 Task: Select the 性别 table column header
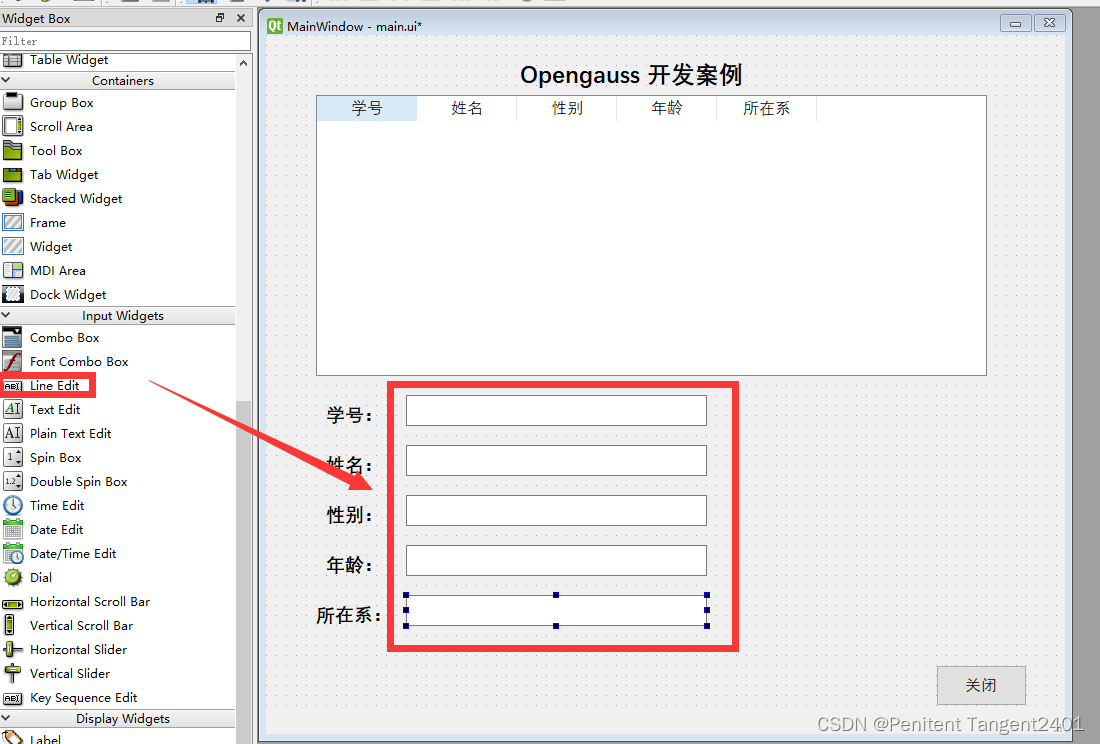point(567,108)
